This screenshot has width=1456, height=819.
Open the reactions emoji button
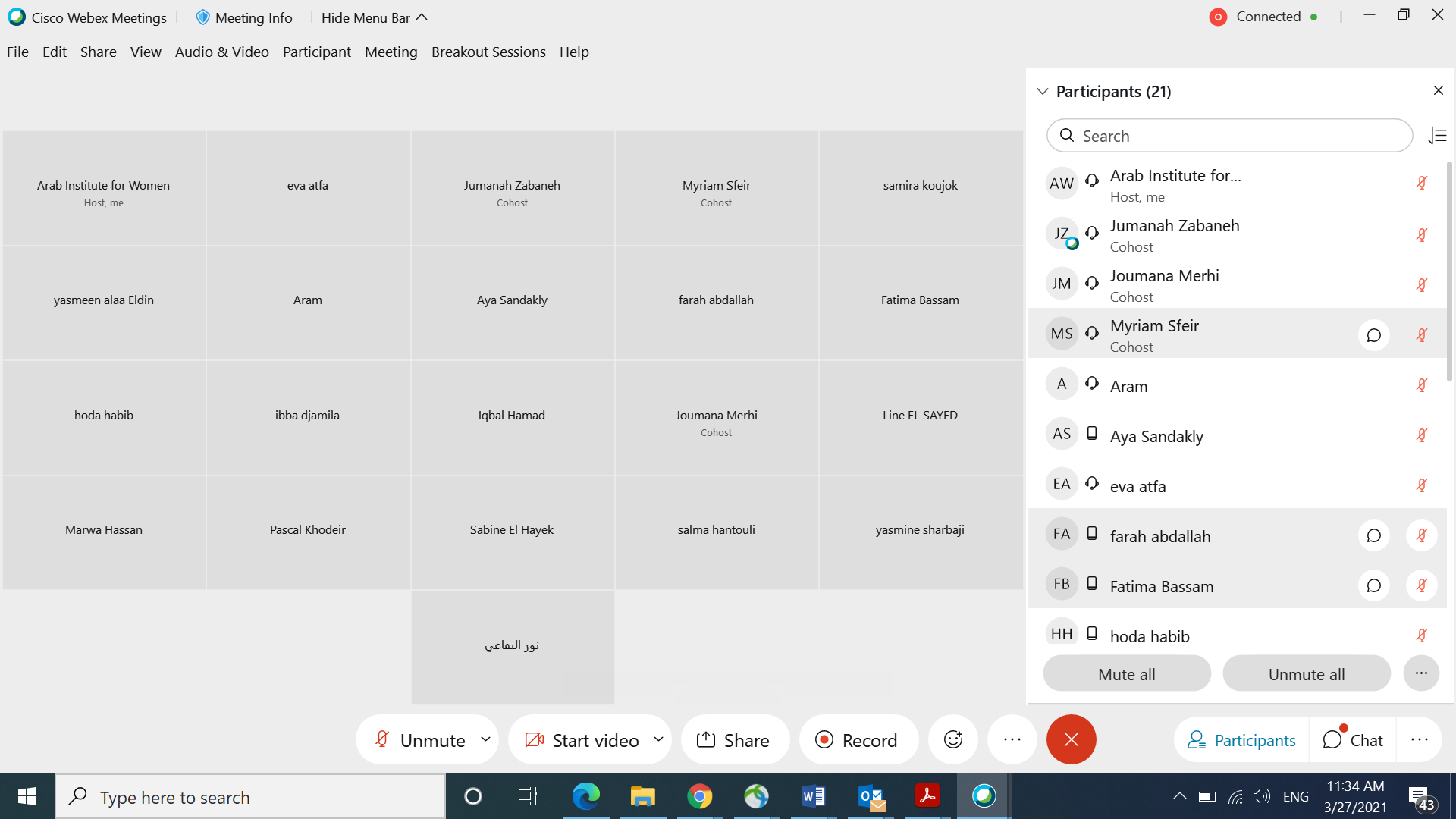(953, 739)
